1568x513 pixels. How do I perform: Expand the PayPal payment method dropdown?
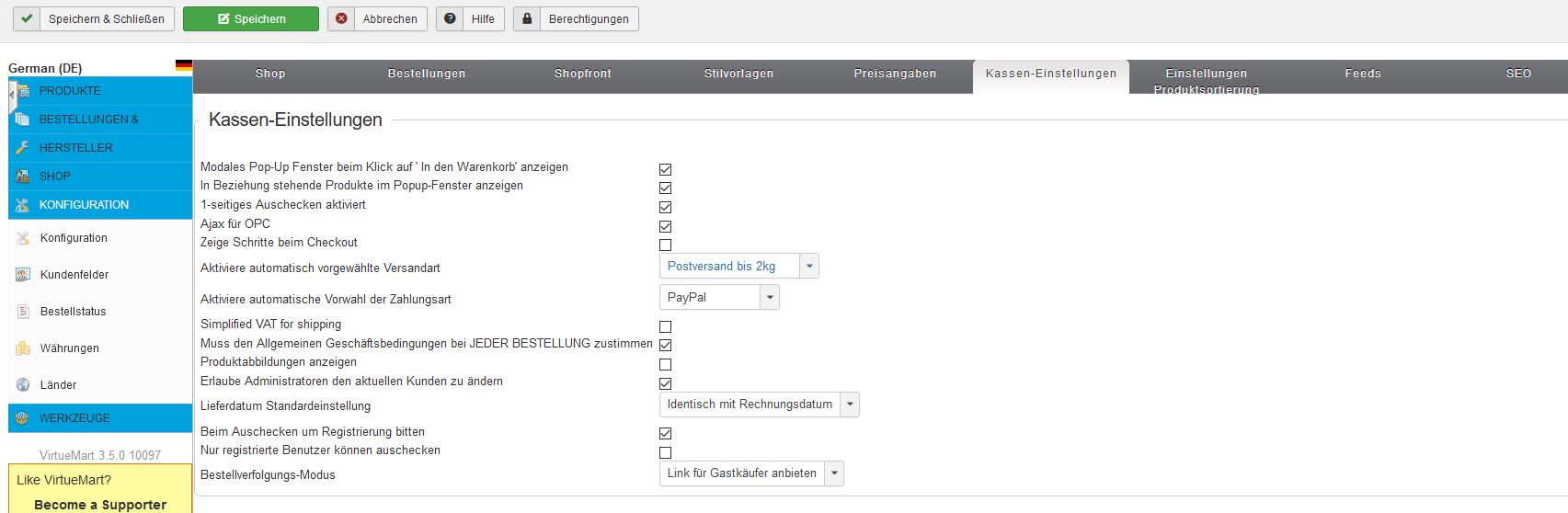tap(718, 298)
